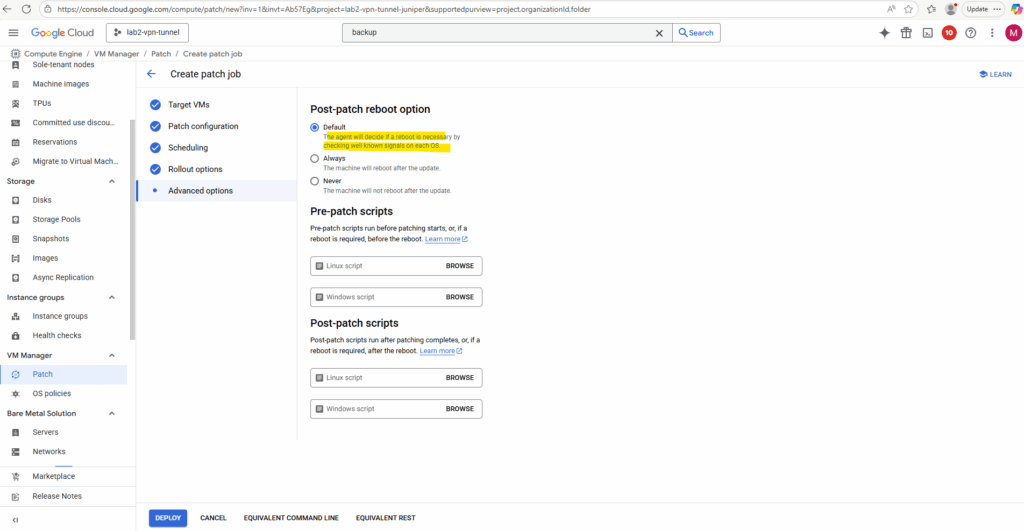The image size is (1024, 531).
Task: Open Learn more link under Pre-patch scripts
Action: tap(446, 239)
